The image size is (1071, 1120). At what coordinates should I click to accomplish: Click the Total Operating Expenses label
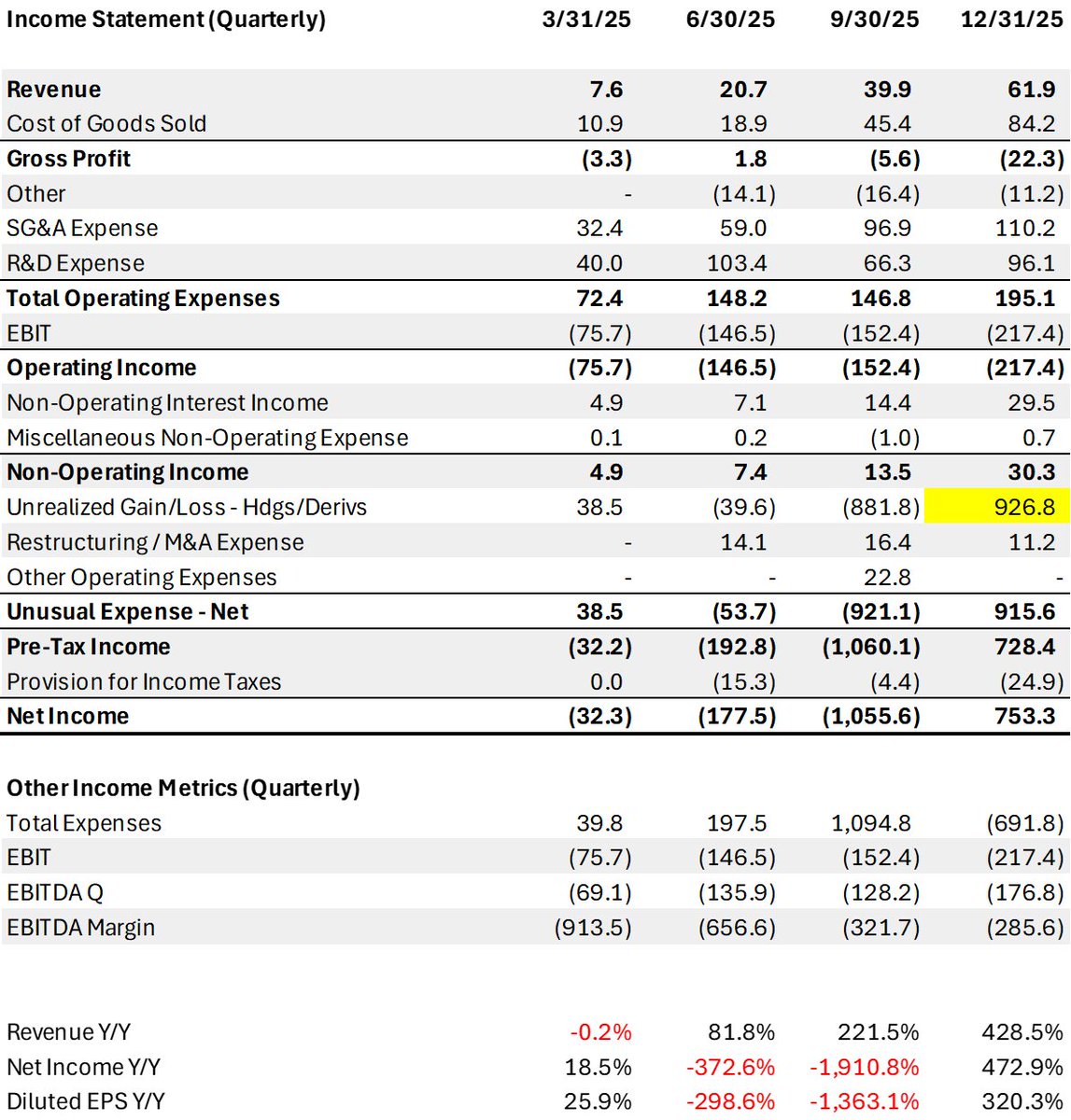point(144,299)
